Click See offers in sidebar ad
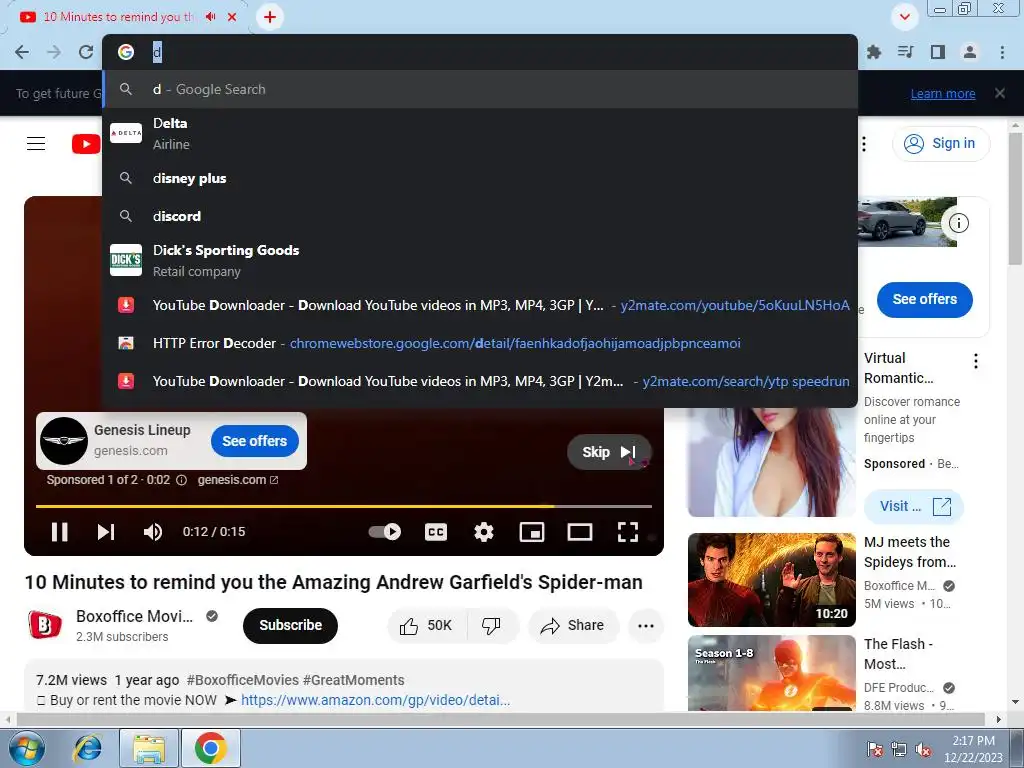The width and height of the screenshot is (1024, 768). 925,299
